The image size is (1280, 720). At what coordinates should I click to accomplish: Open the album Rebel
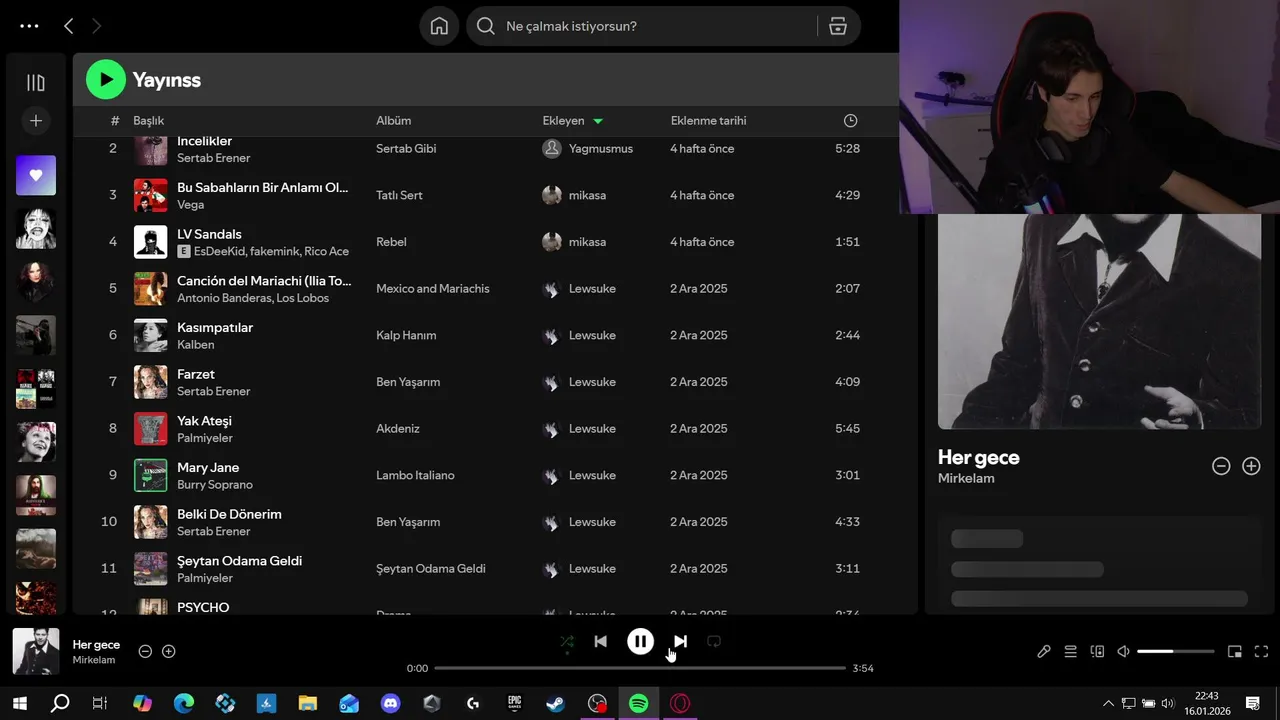[391, 242]
